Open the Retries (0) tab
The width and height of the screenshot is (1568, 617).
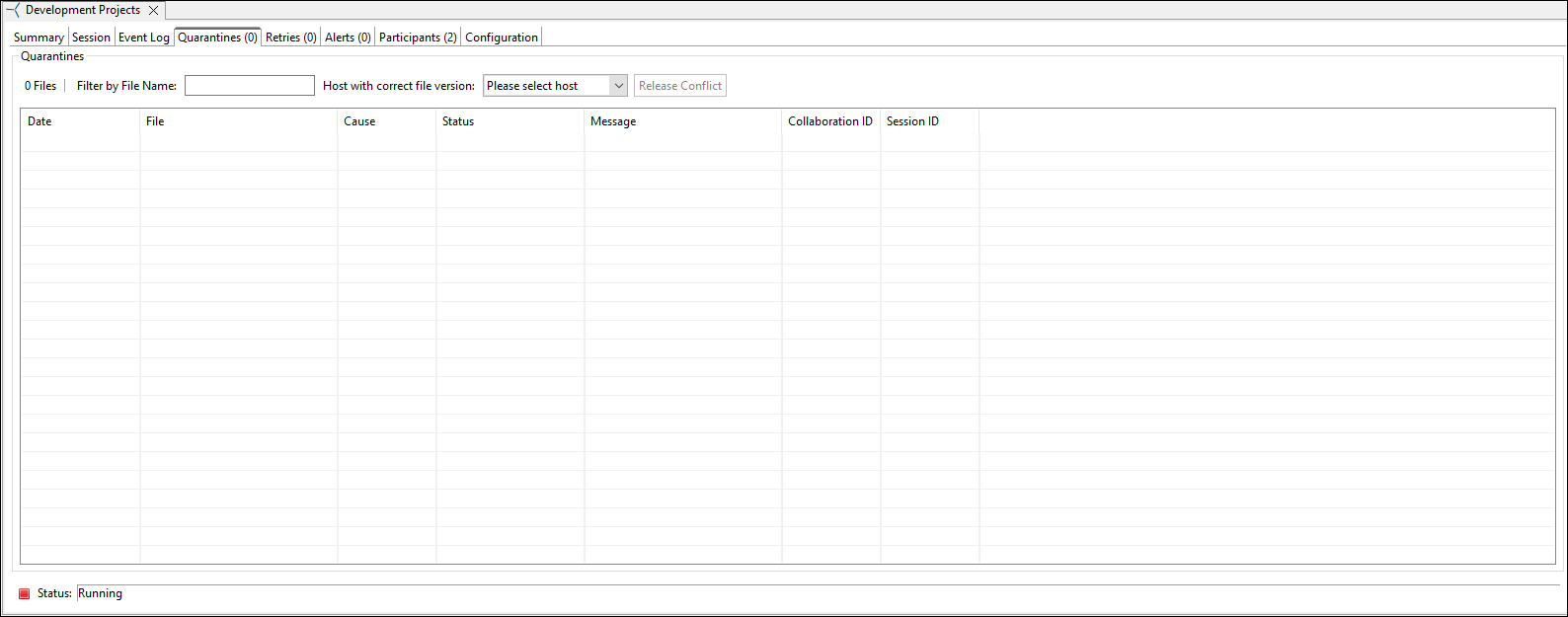(291, 38)
